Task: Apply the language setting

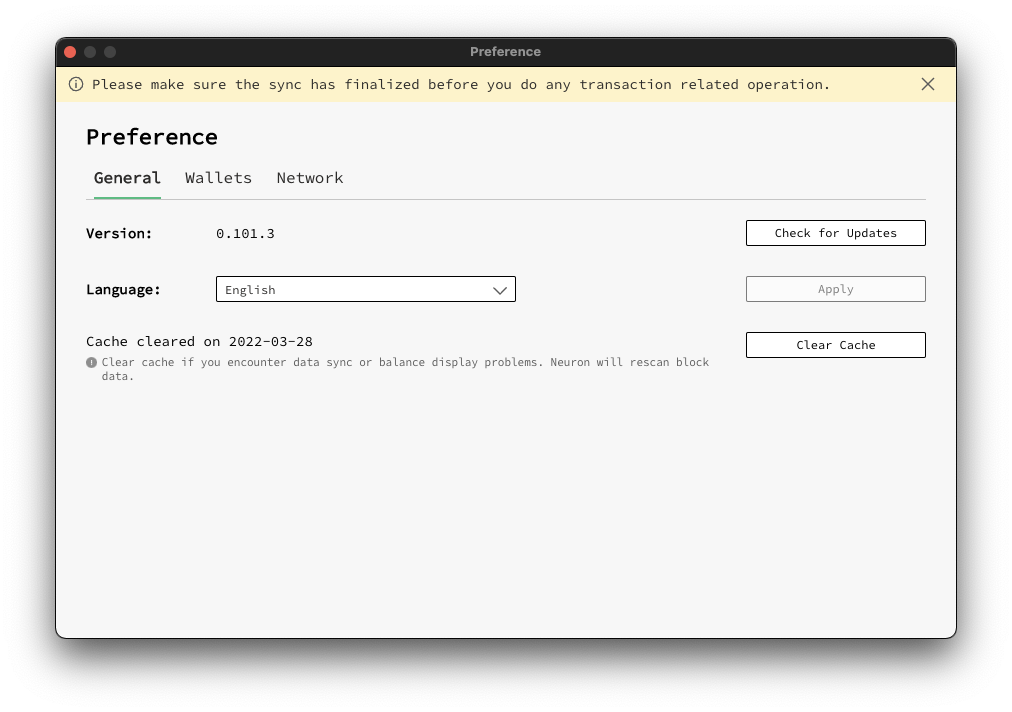Action: pyautogui.click(x=836, y=289)
